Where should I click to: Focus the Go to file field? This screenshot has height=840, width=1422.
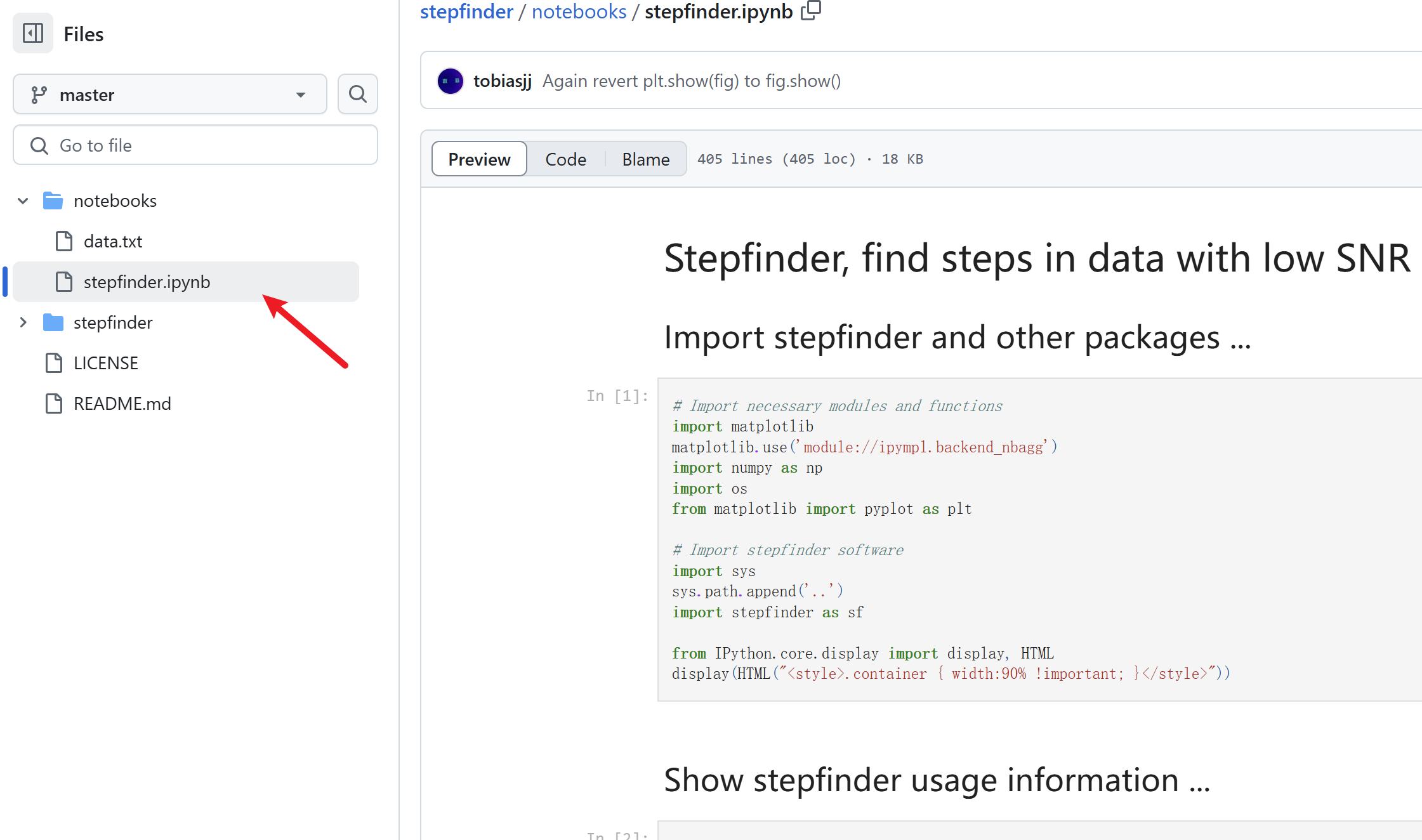click(195, 145)
